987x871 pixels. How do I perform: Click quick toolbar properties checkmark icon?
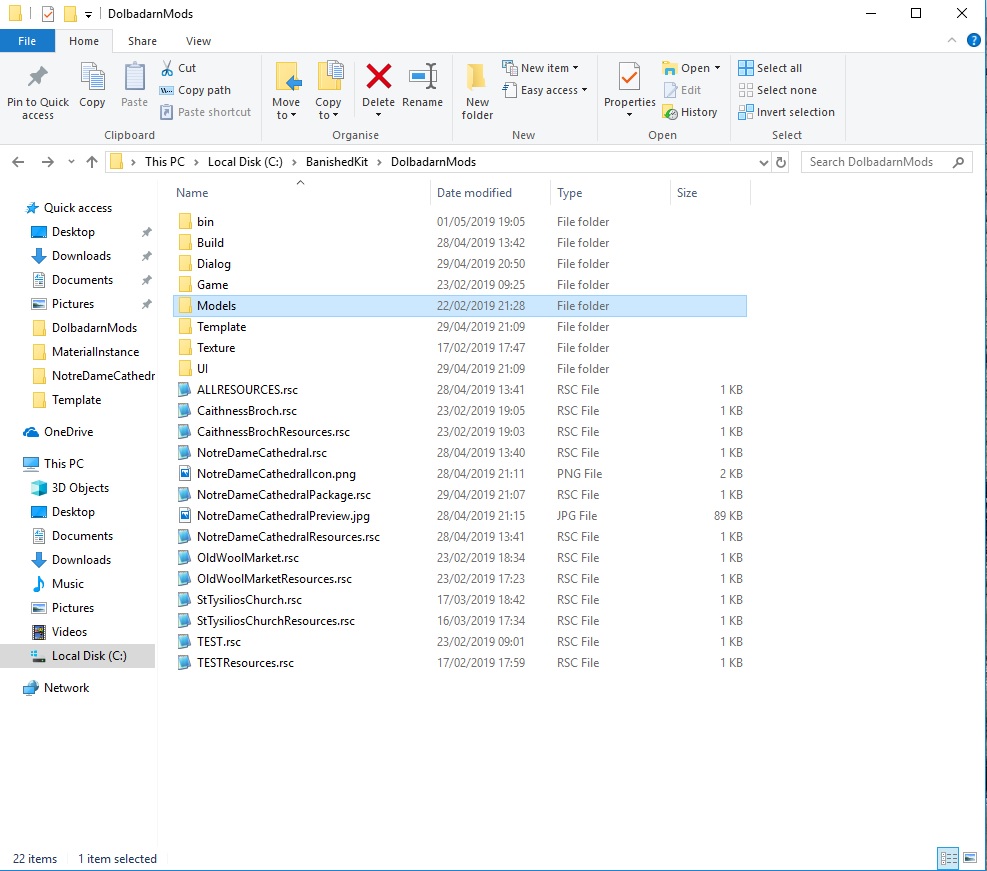[48, 13]
